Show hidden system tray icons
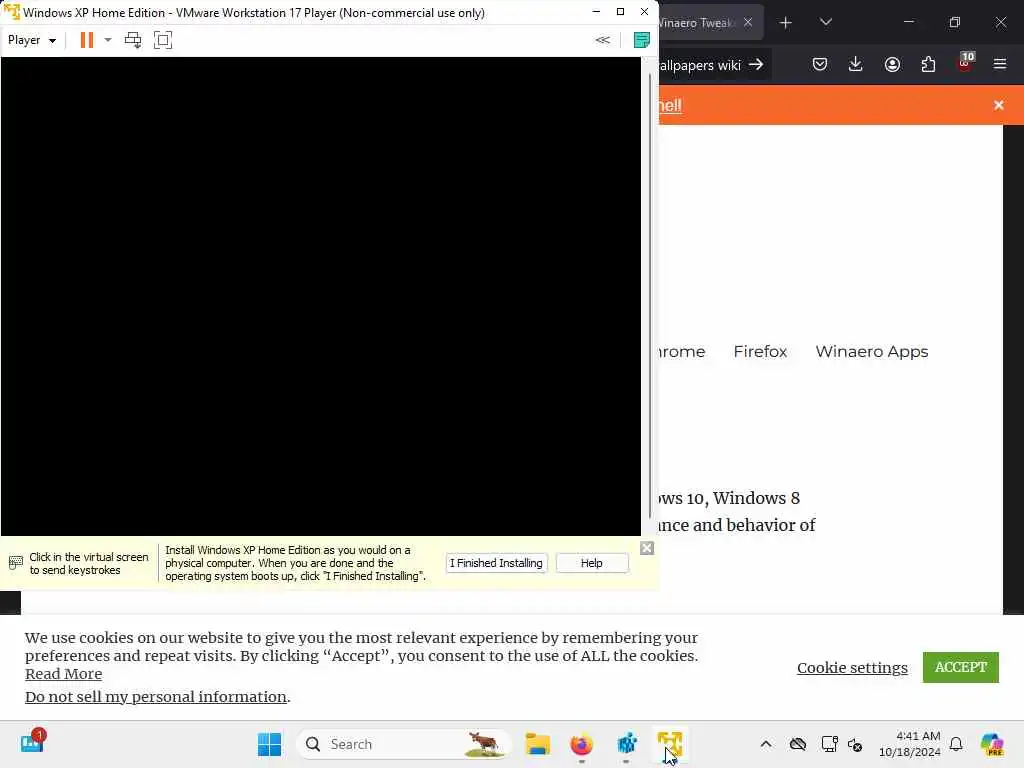 click(766, 744)
